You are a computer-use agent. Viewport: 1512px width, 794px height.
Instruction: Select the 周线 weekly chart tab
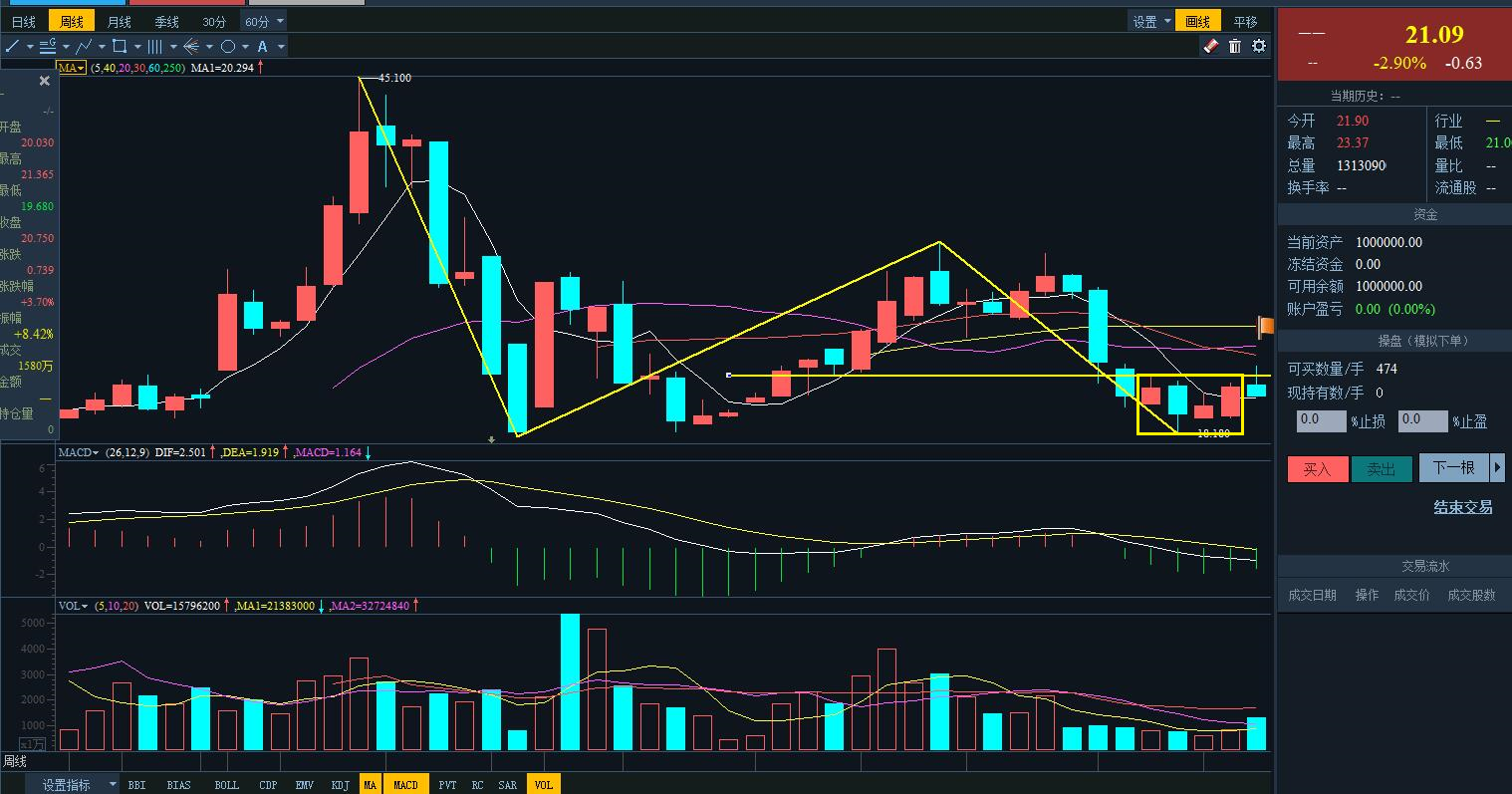(x=72, y=21)
